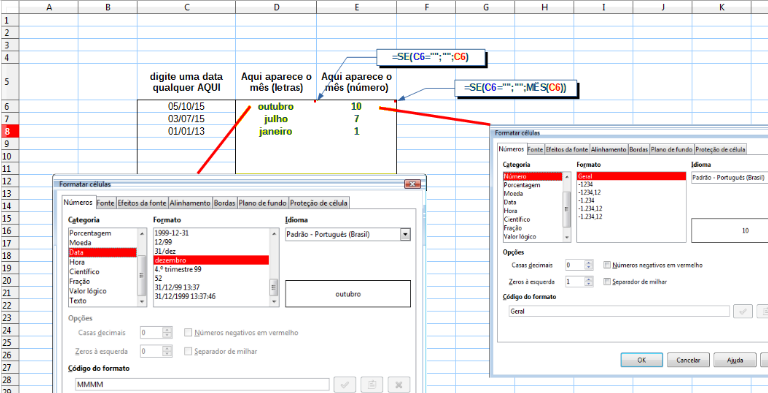Select Moeda category in the Geral dialog
768x393 pixels.
pos(532,194)
